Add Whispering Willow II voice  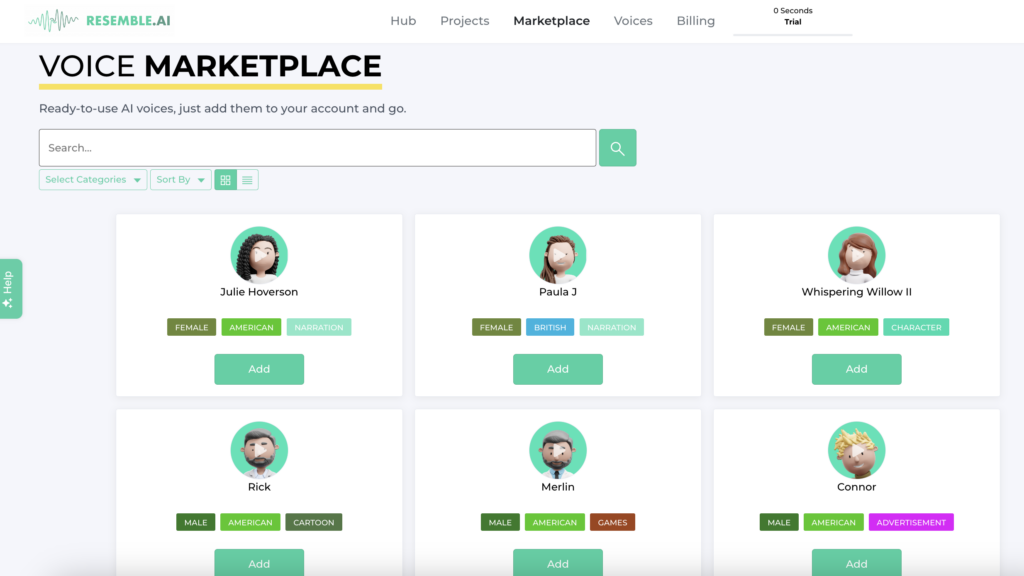[856, 369]
